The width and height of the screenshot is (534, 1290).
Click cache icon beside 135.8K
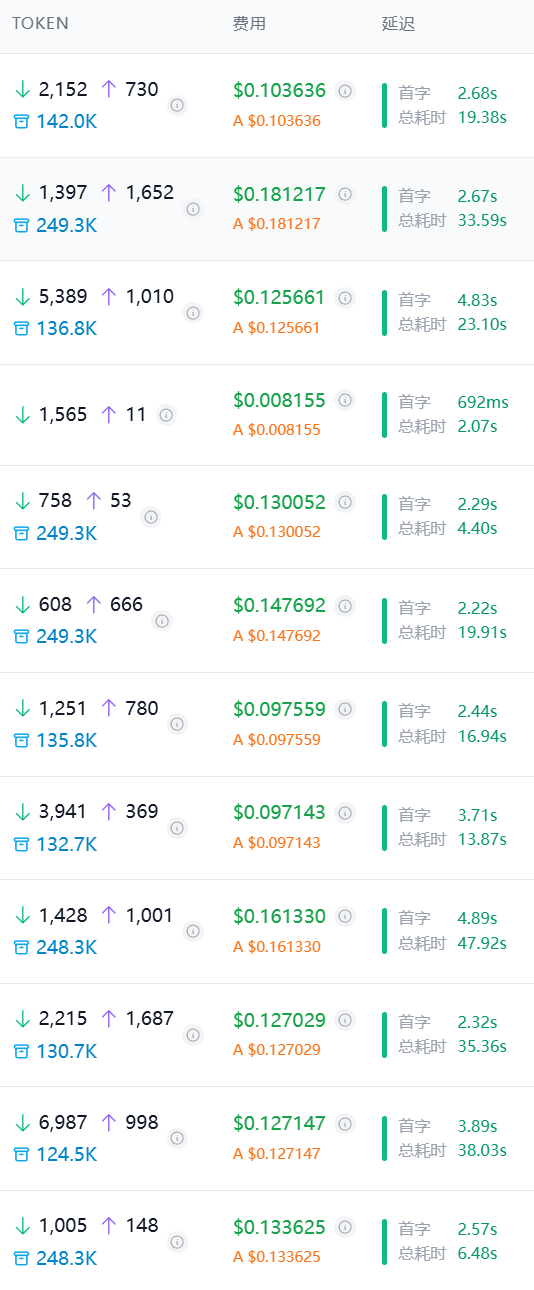(x=22, y=740)
